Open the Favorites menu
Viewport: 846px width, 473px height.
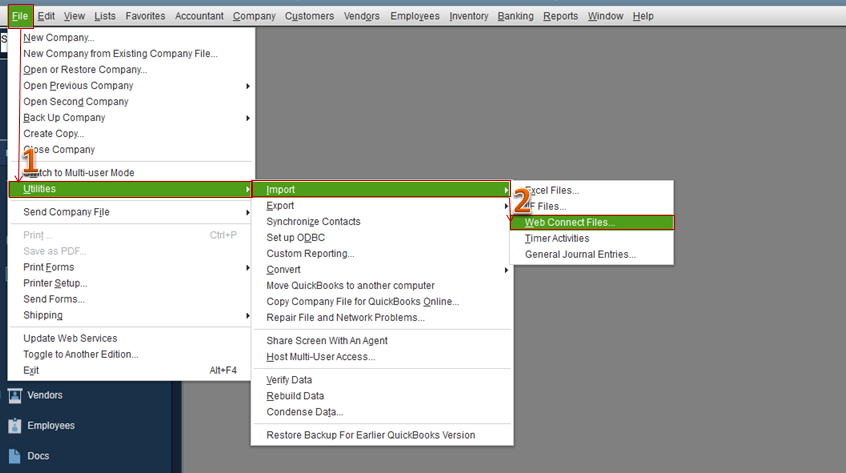pyautogui.click(x=145, y=16)
